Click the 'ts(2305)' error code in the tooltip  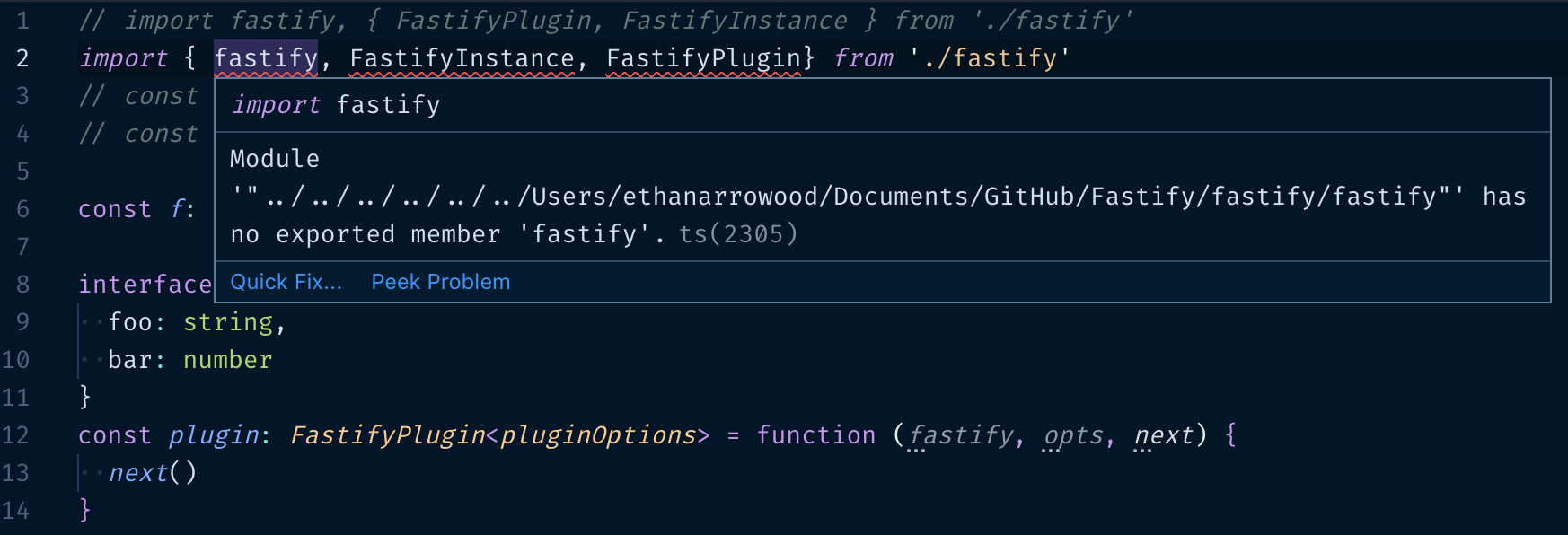738,234
